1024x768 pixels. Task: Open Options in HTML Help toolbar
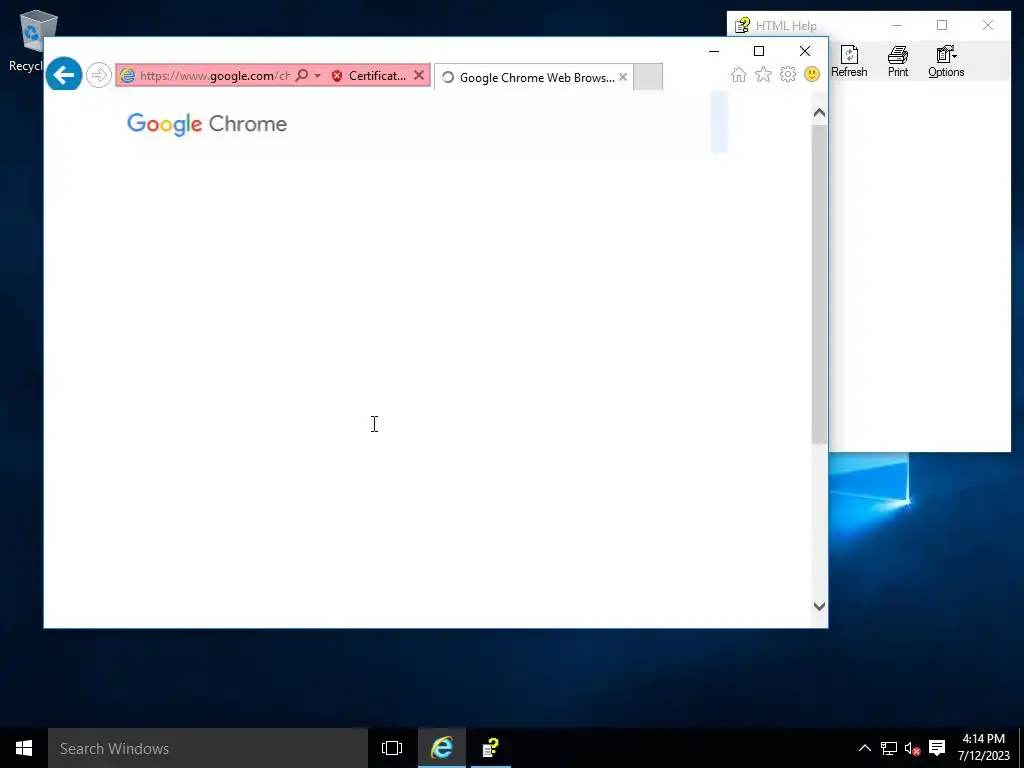(x=946, y=62)
